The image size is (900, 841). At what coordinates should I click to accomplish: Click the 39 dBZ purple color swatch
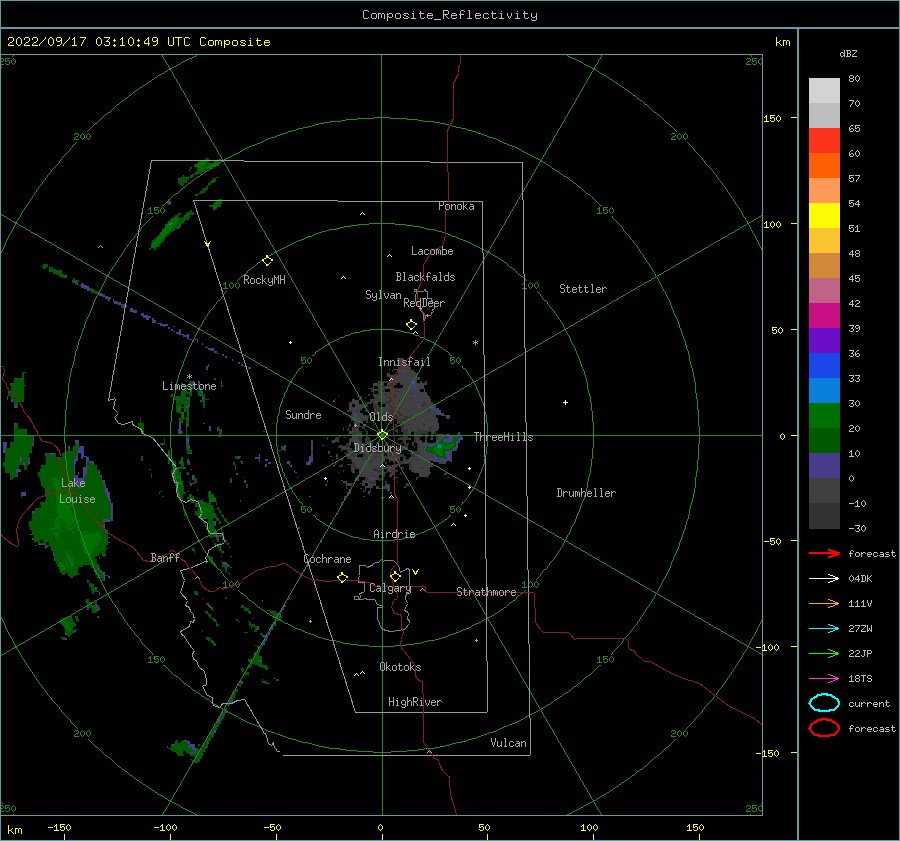pos(824,340)
